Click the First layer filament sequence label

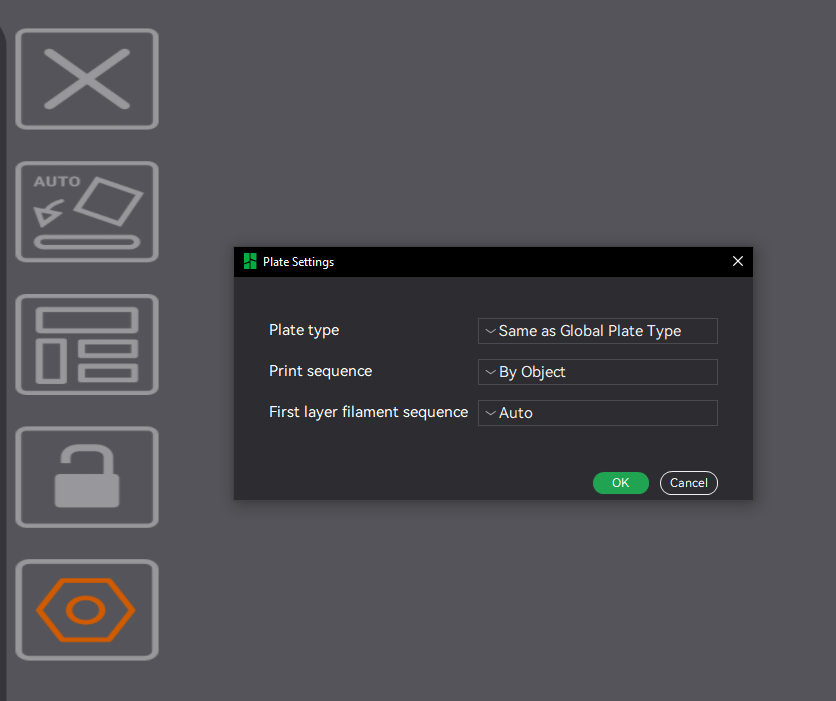click(x=368, y=412)
